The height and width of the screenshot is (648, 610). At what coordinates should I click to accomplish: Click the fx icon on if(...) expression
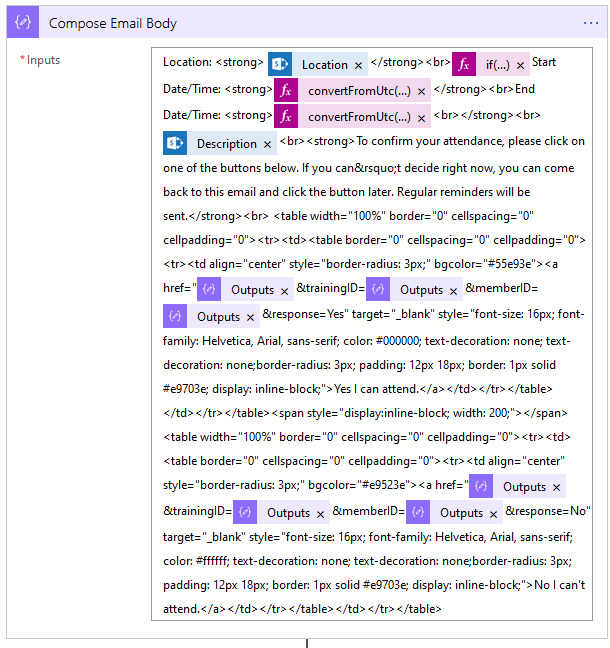click(x=463, y=64)
